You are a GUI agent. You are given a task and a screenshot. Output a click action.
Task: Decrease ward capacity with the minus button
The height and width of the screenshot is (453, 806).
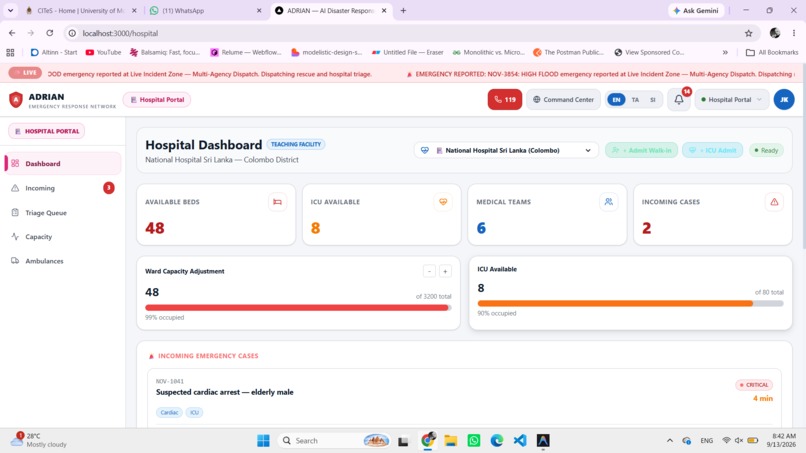[x=429, y=271]
